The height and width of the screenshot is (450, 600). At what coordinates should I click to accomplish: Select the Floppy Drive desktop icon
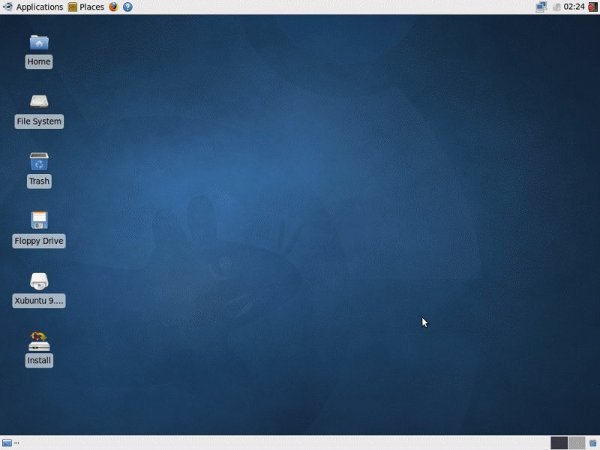click(x=39, y=221)
